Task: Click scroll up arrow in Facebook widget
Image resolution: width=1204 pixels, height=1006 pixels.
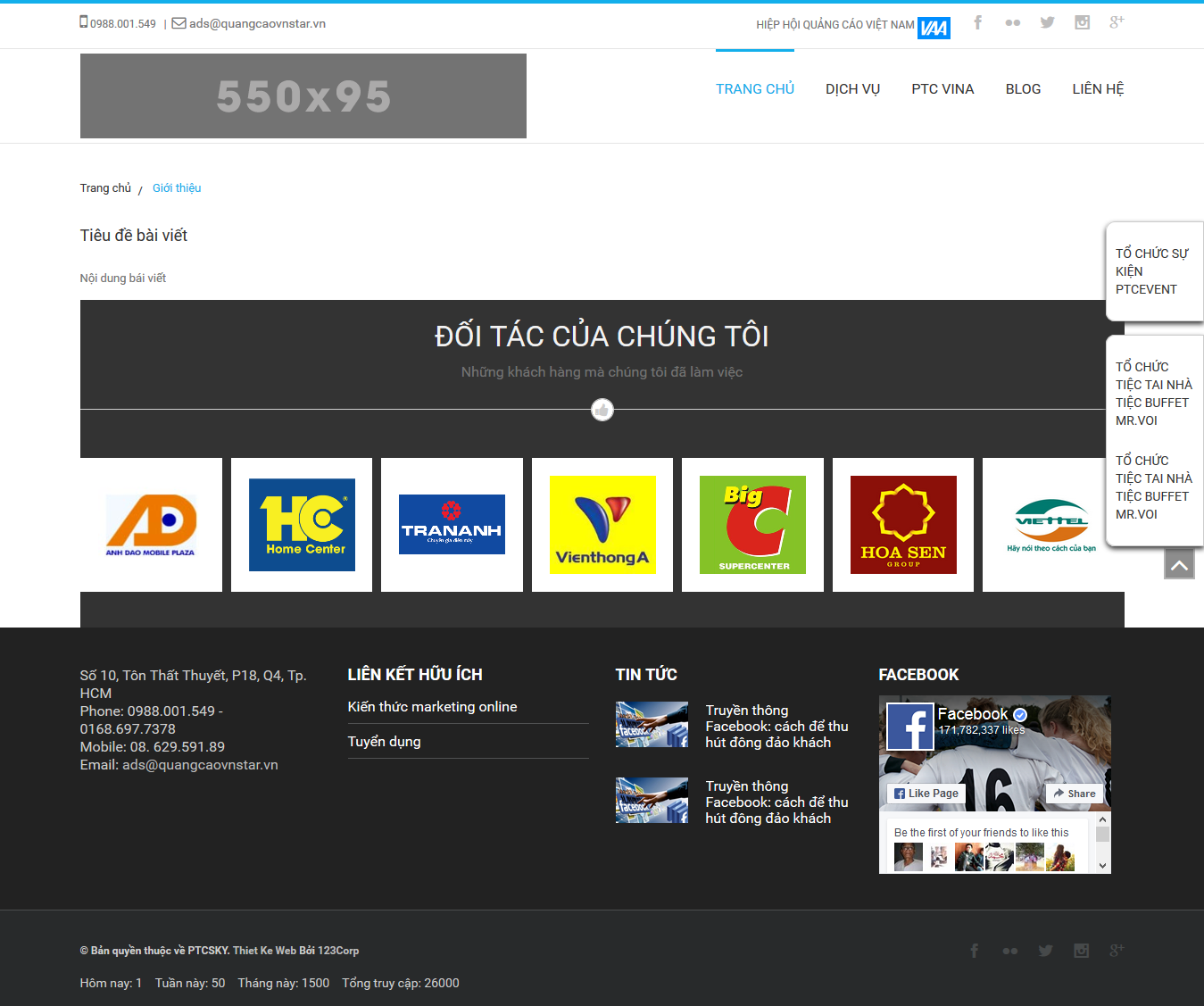Action: pyautogui.click(x=1103, y=819)
